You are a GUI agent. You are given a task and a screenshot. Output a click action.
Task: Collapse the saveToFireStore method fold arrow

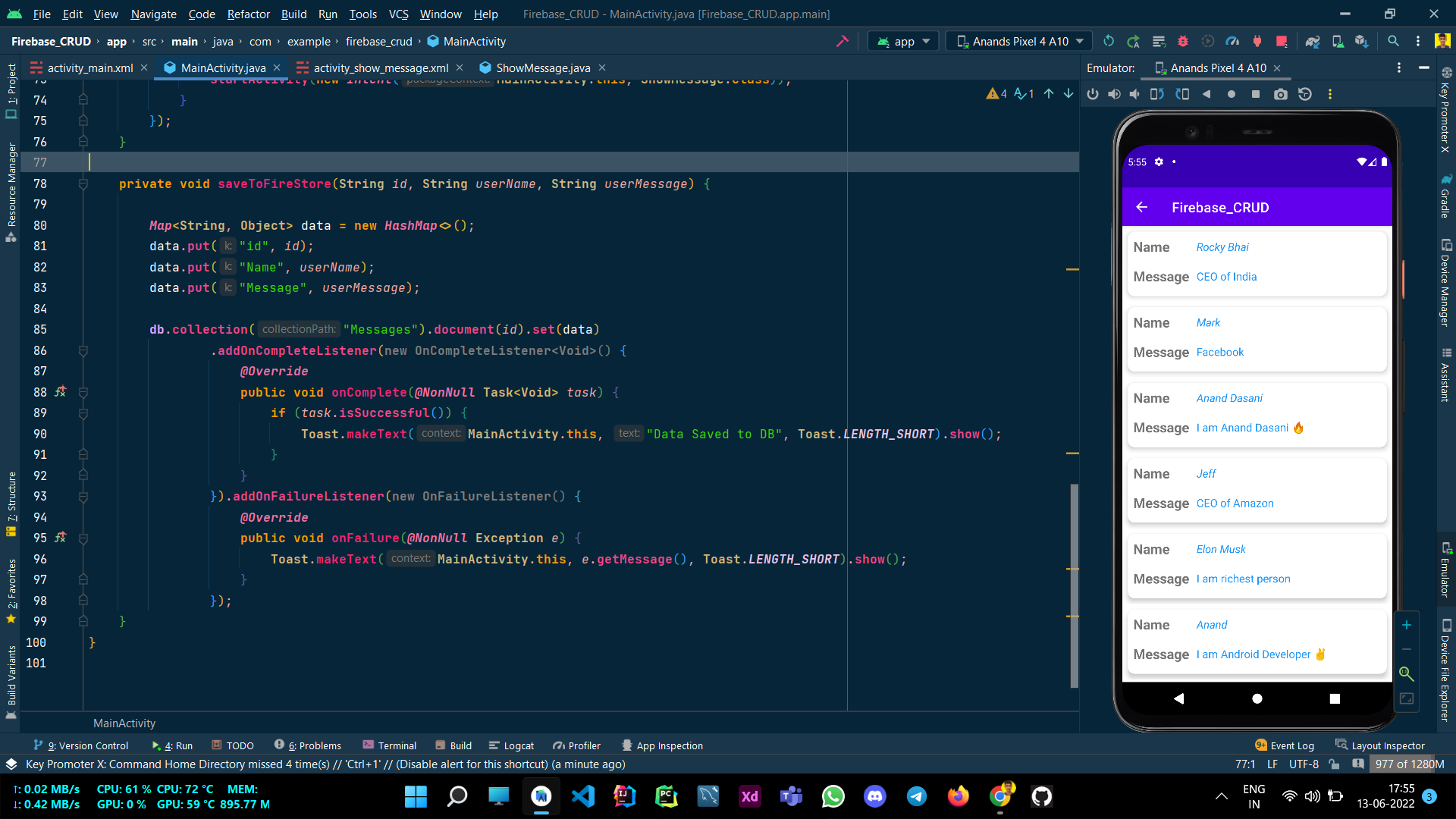[x=83, y=184]
